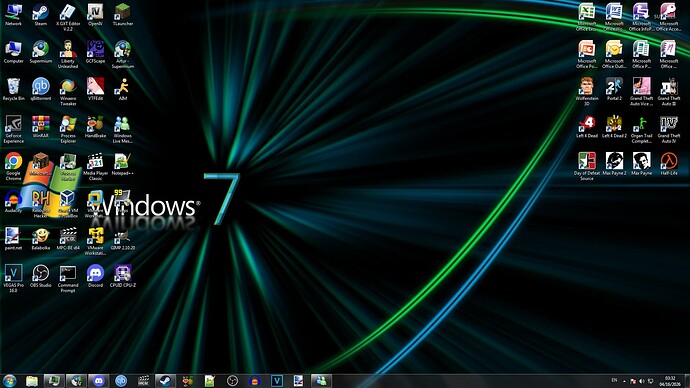The height and width of the screenshot is (388, 690).
Task: Launch the Process Explorer shortcut
Action: coord(68,129)
